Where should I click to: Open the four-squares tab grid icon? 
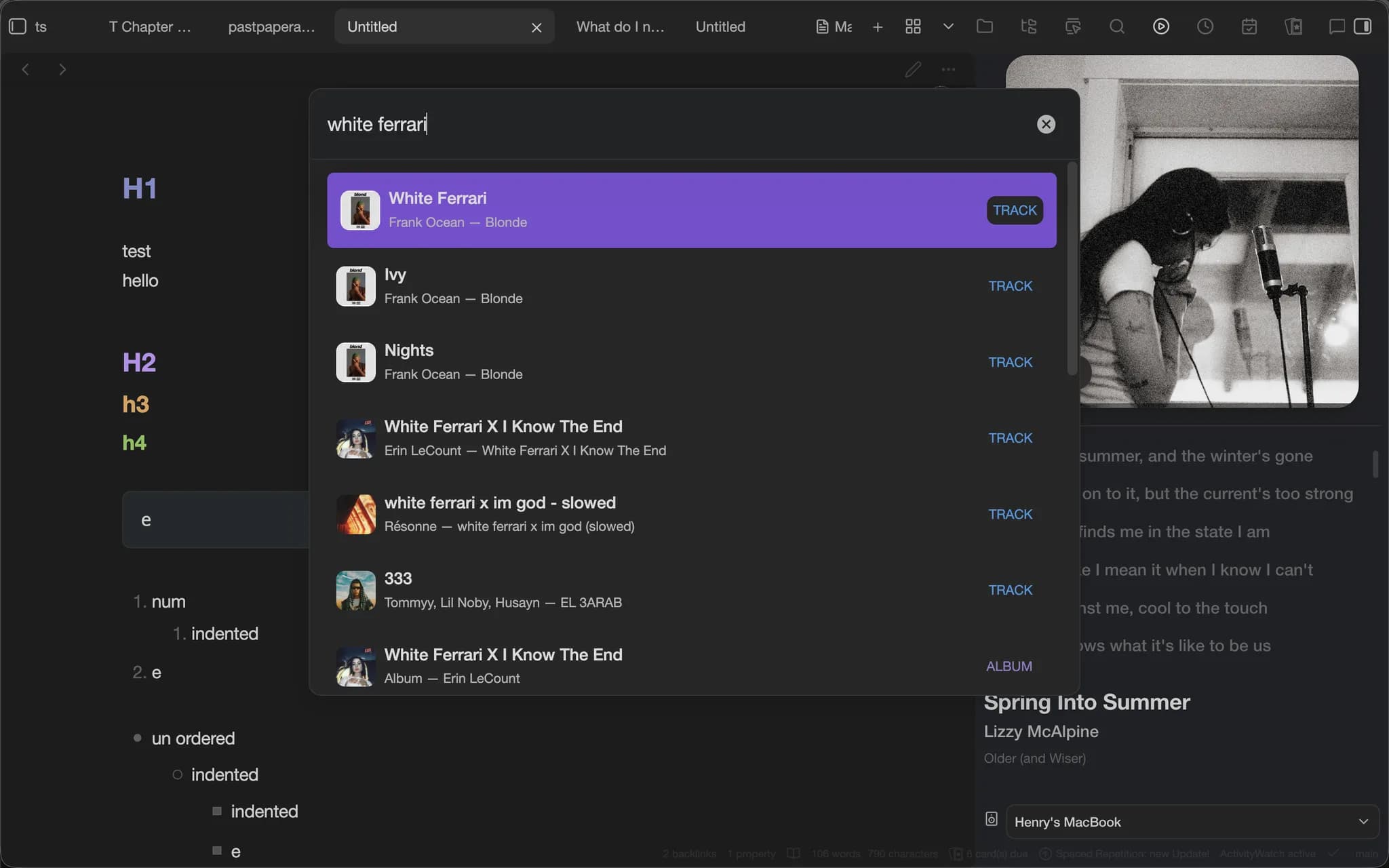tap(913, 26)
